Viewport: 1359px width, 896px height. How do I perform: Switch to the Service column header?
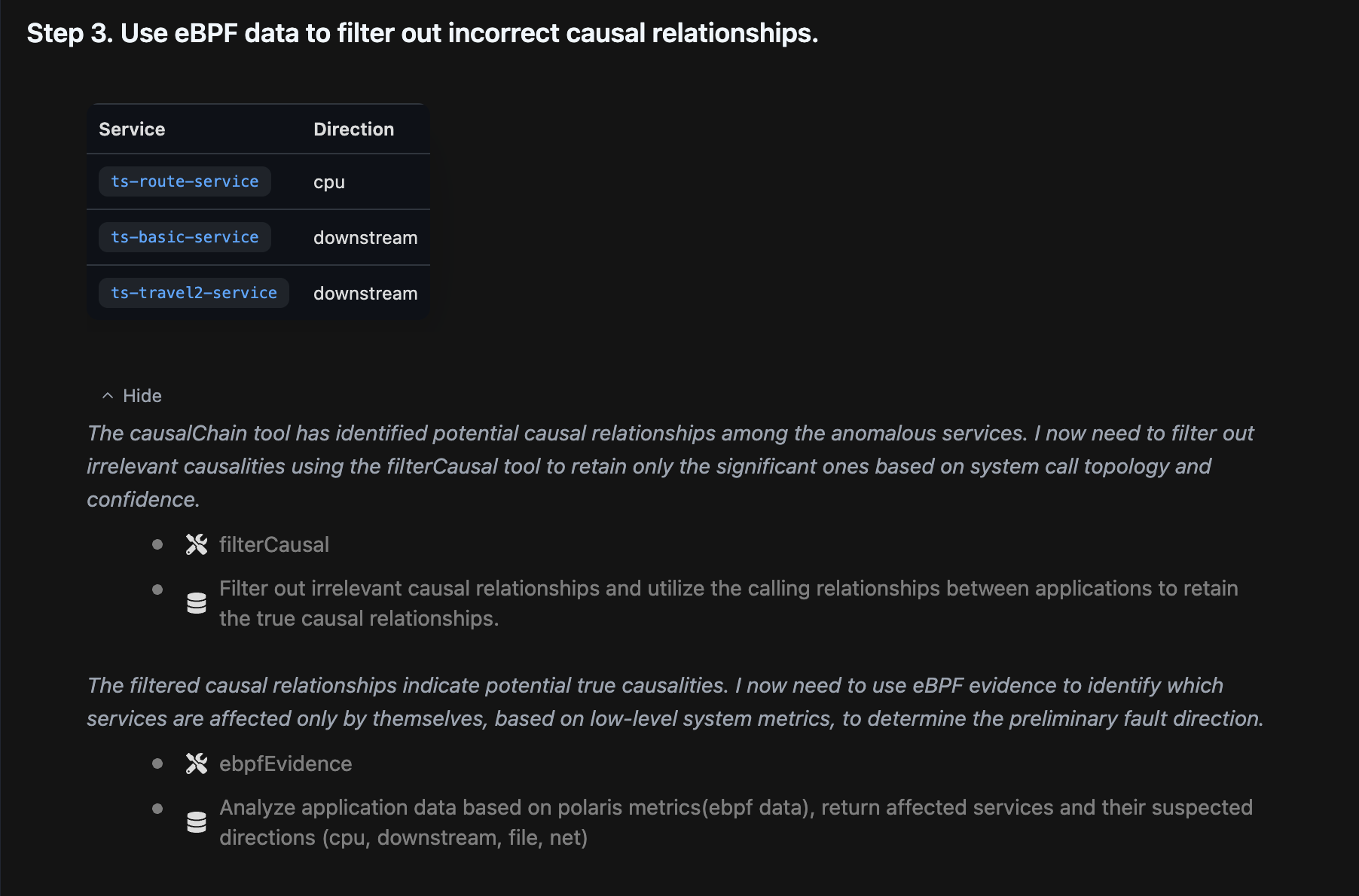(x=132, y=129)
